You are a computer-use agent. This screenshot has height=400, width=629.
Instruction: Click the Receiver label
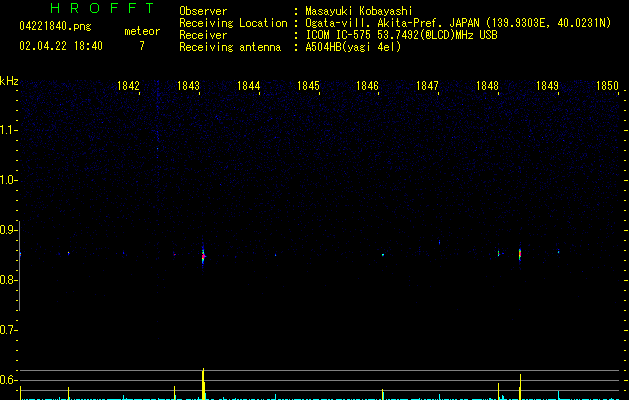pos(203,35)
